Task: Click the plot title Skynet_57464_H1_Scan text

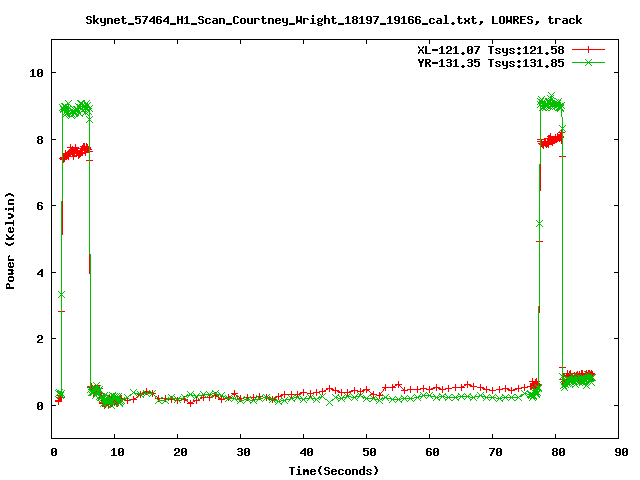Action: click(333, 20)
